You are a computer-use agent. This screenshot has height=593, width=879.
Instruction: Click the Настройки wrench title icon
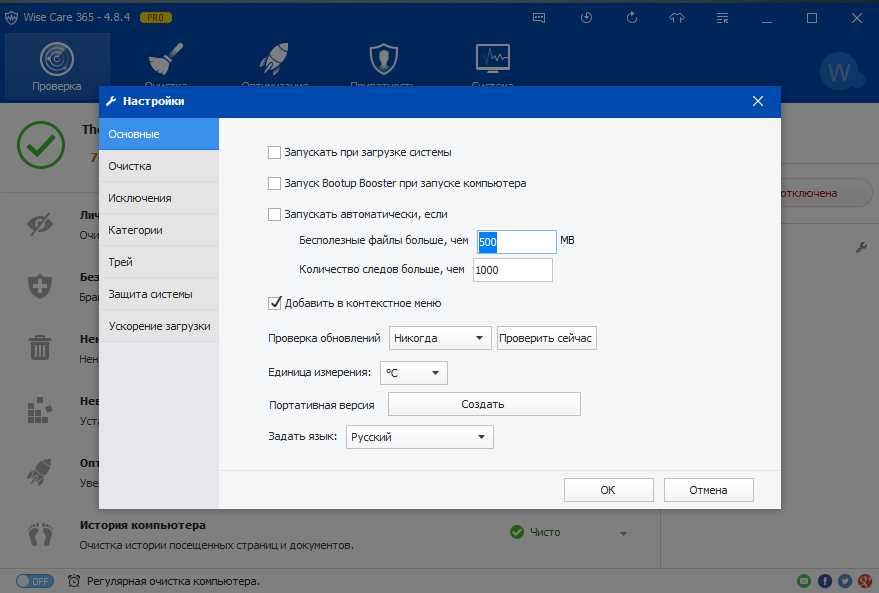click(x=111, y=101)
